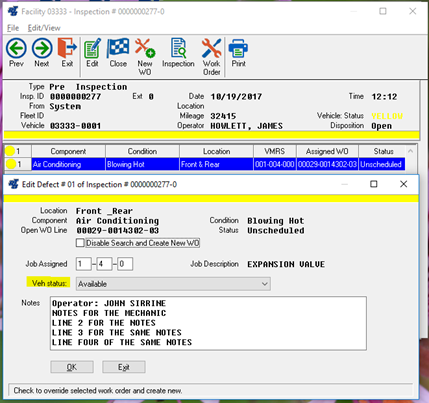Screen dimensions: 429x403
Task: Click the checkered flag Close icon
Action: point(118,52)
